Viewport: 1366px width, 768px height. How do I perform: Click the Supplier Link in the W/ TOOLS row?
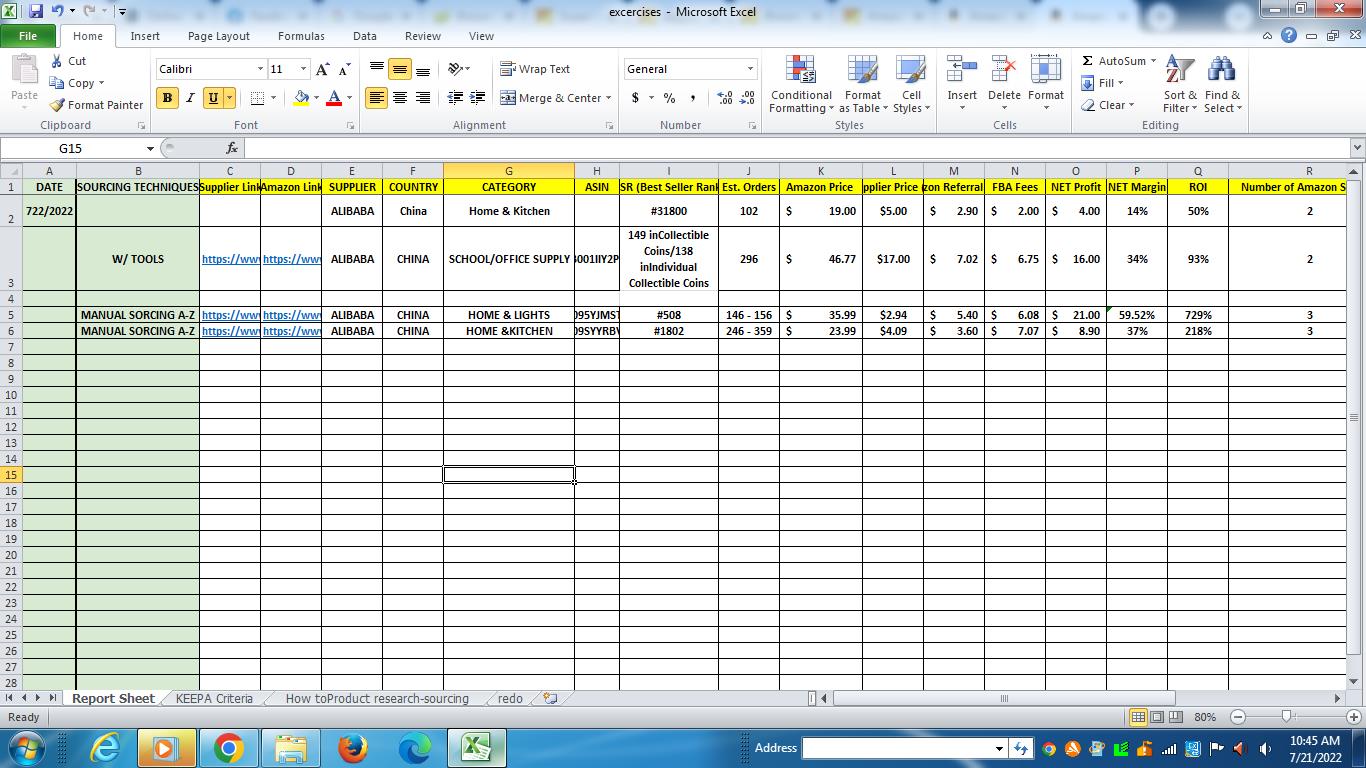(230, 259)
